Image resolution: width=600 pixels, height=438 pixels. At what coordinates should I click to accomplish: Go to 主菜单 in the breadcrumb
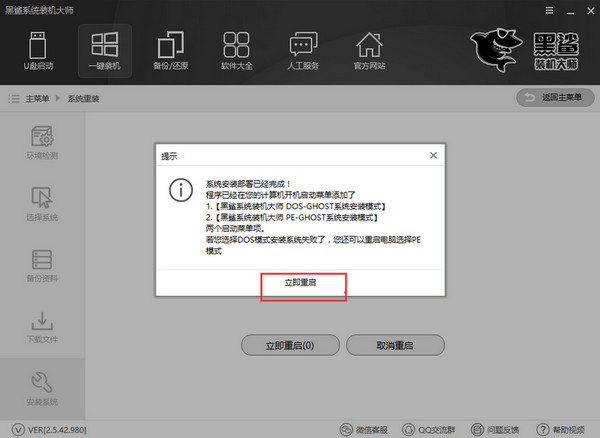click(x=38, y=99)
